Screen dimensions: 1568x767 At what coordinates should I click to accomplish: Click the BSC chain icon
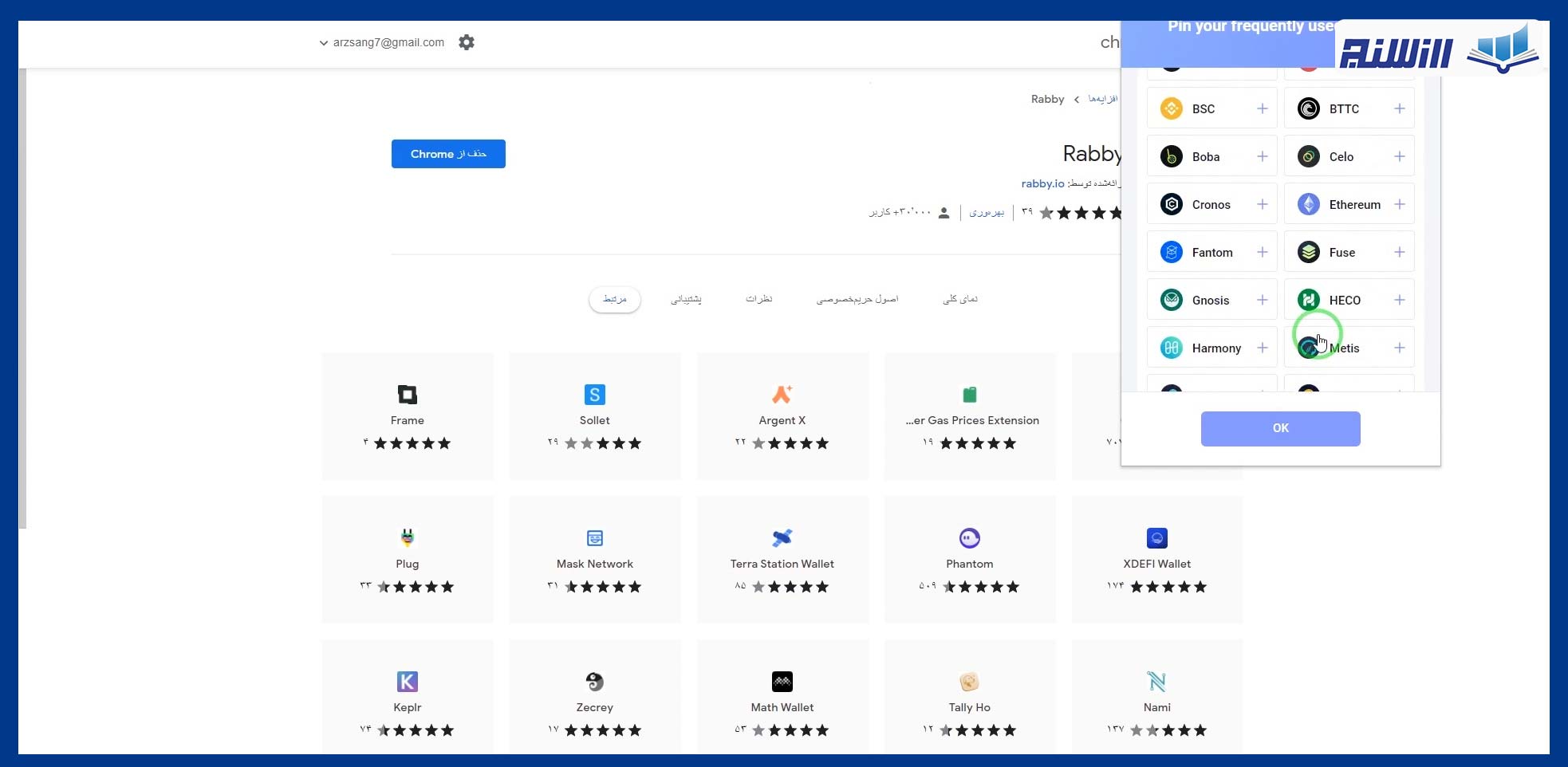coord(1171,108)
